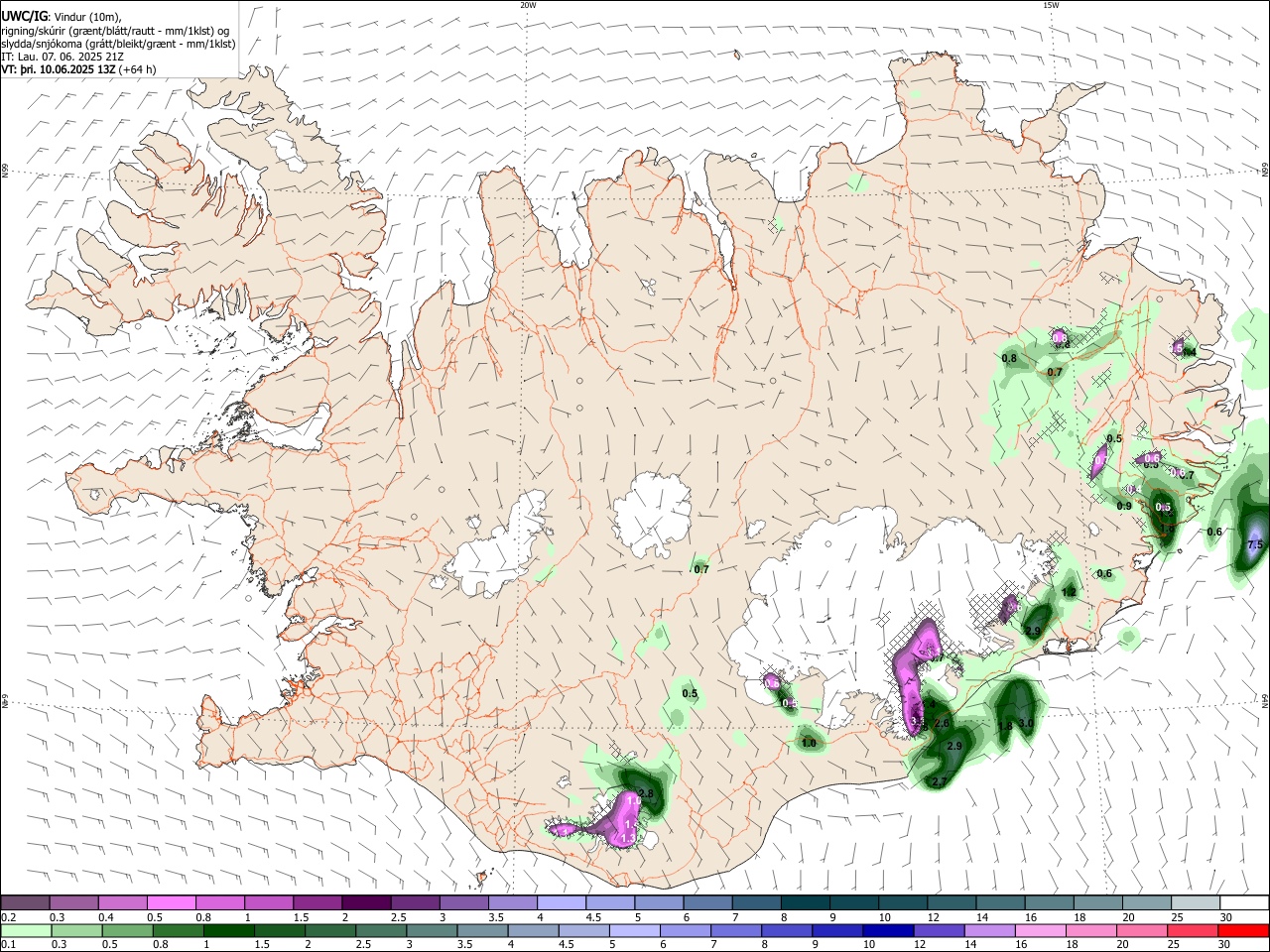This screenshot has height=952, width=1270.
Task: Click the "slydda/snjókoma" legend description line
Action: [118, 44]
